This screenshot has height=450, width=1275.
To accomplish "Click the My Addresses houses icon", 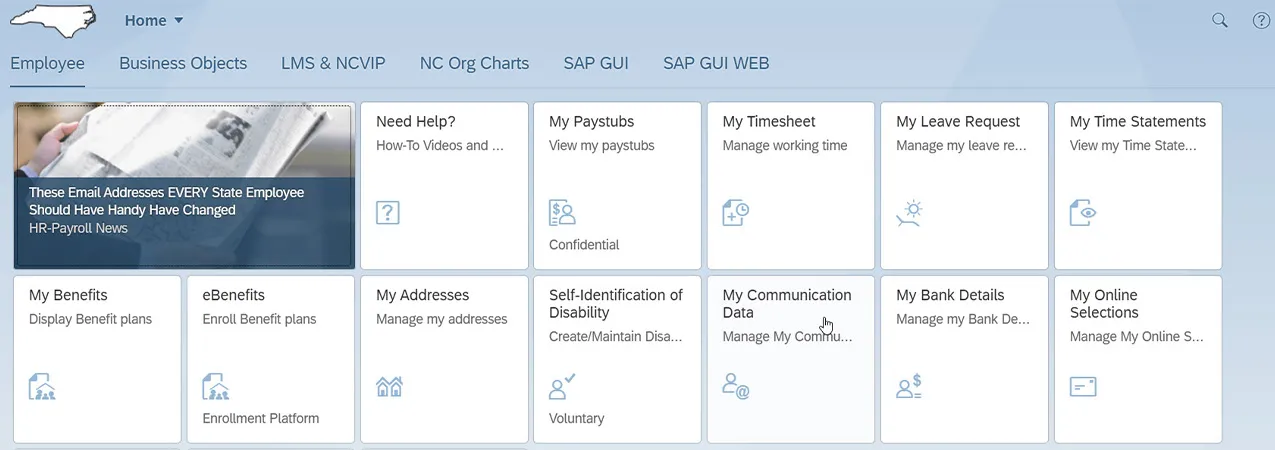I will (388, 386).
